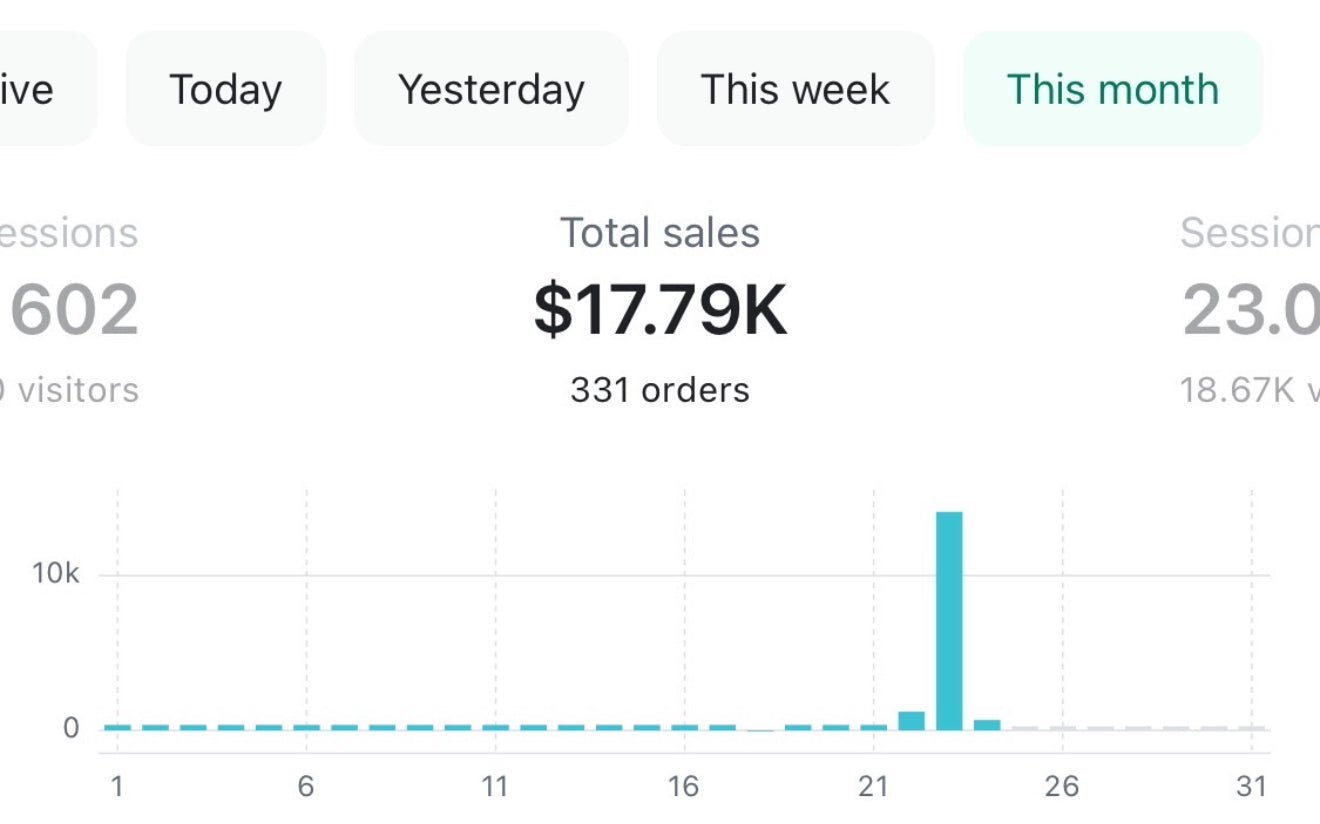This screenshot has width=1320, height=824.
Task: Click the day 11 x-axis label
Action: [495, 787]
